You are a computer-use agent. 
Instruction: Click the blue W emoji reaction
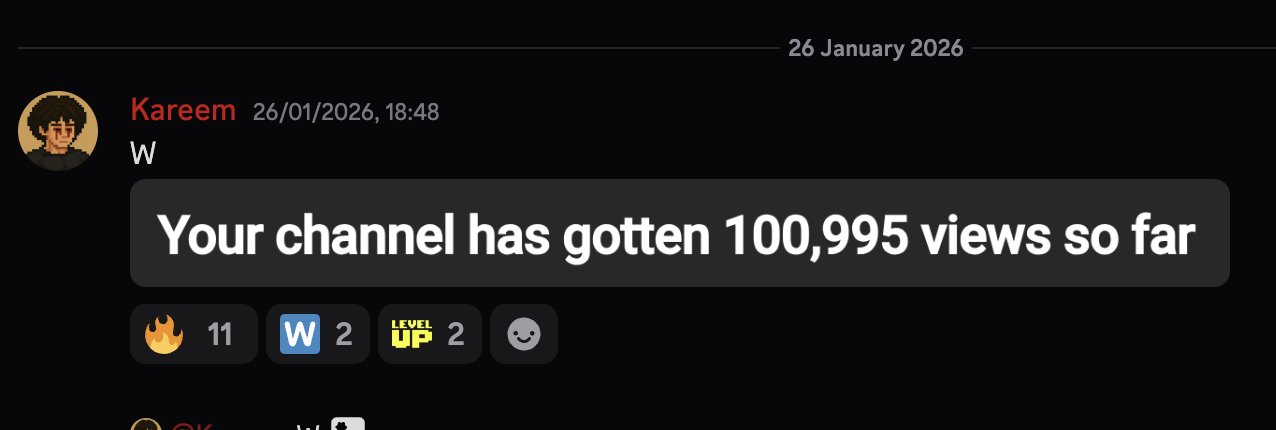click(x=300, y=334)
